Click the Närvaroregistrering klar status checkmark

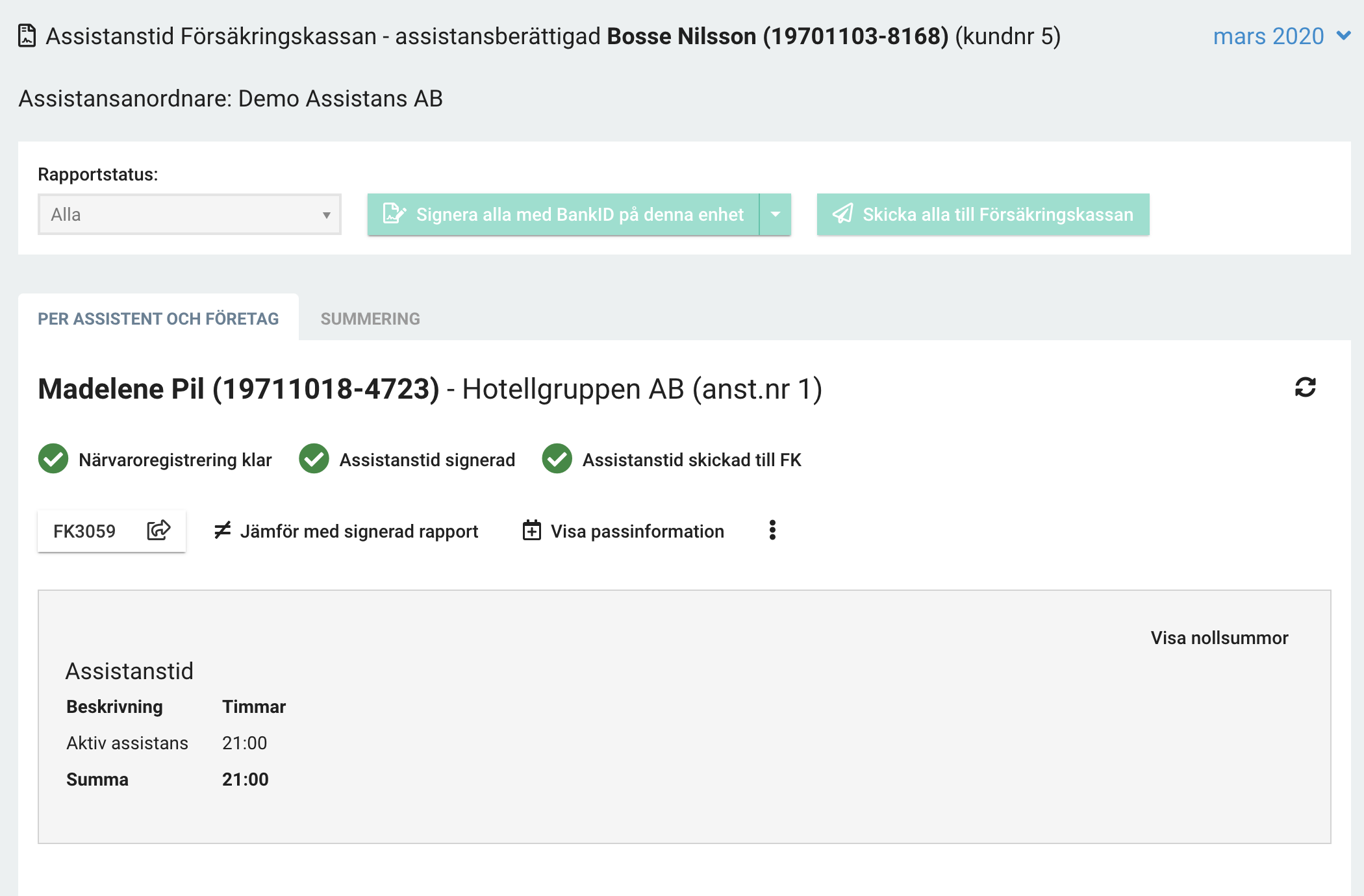tap(53, 460)
